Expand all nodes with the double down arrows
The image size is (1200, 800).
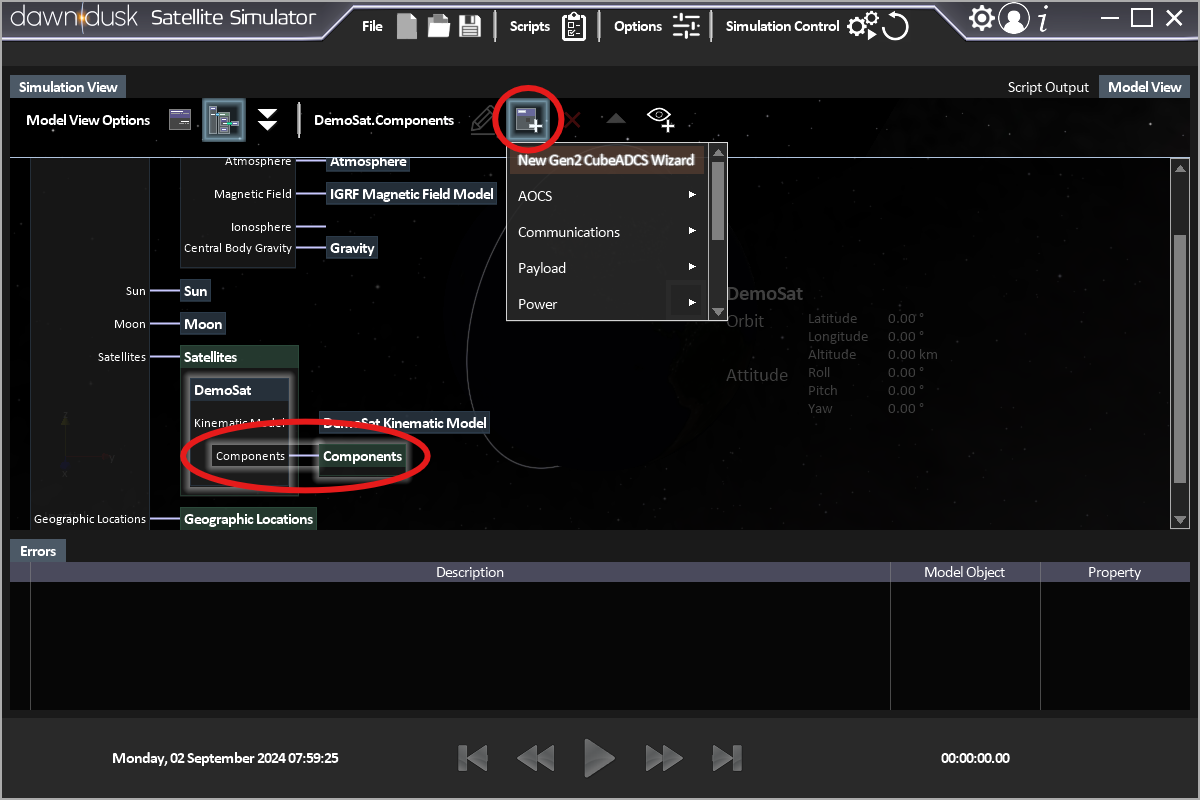click(267, 120)
